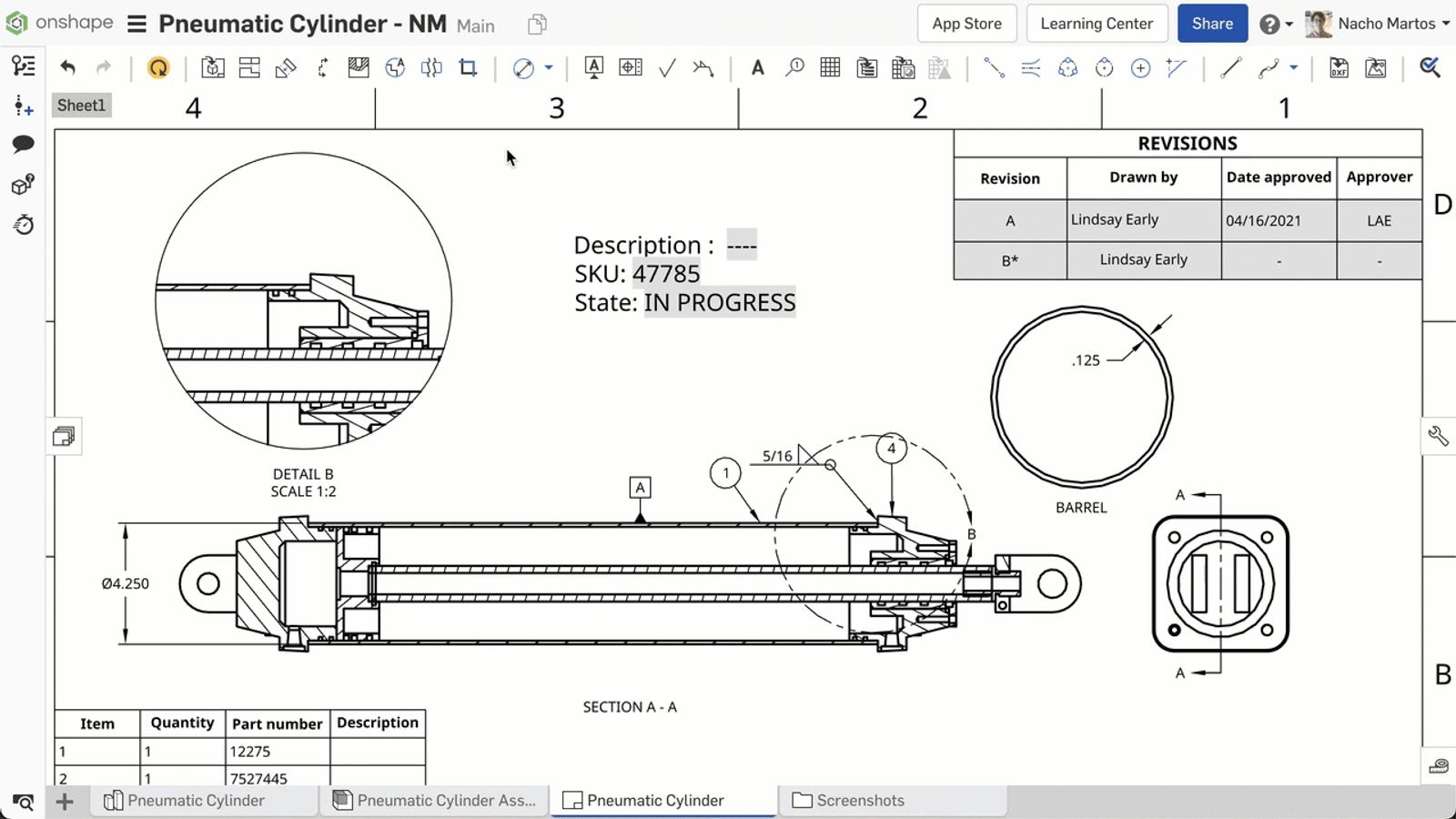Click the Undo arrow in toolbar
The width and height of the screenshot is (1456, 819).
pyautogui.click(x=67, y=67)
